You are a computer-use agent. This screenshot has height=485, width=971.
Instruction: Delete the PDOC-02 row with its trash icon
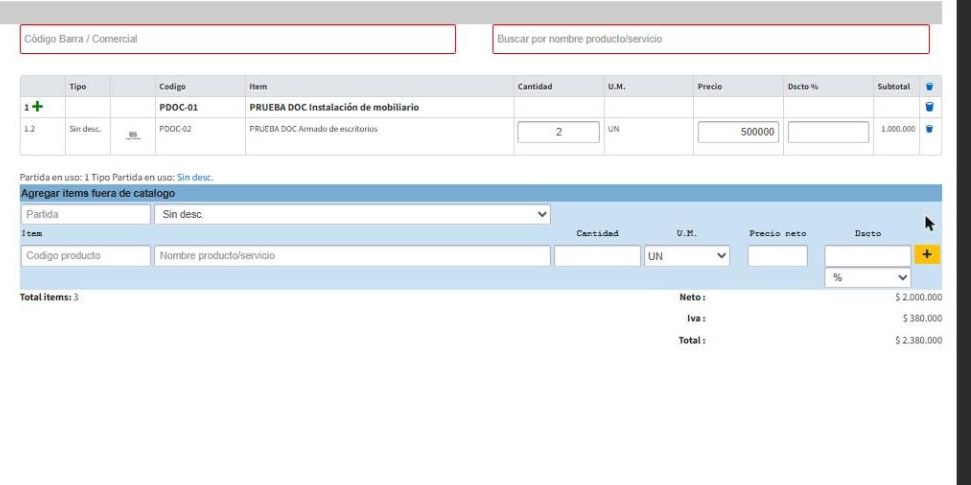pyautogui.click(x=929, y=129)
